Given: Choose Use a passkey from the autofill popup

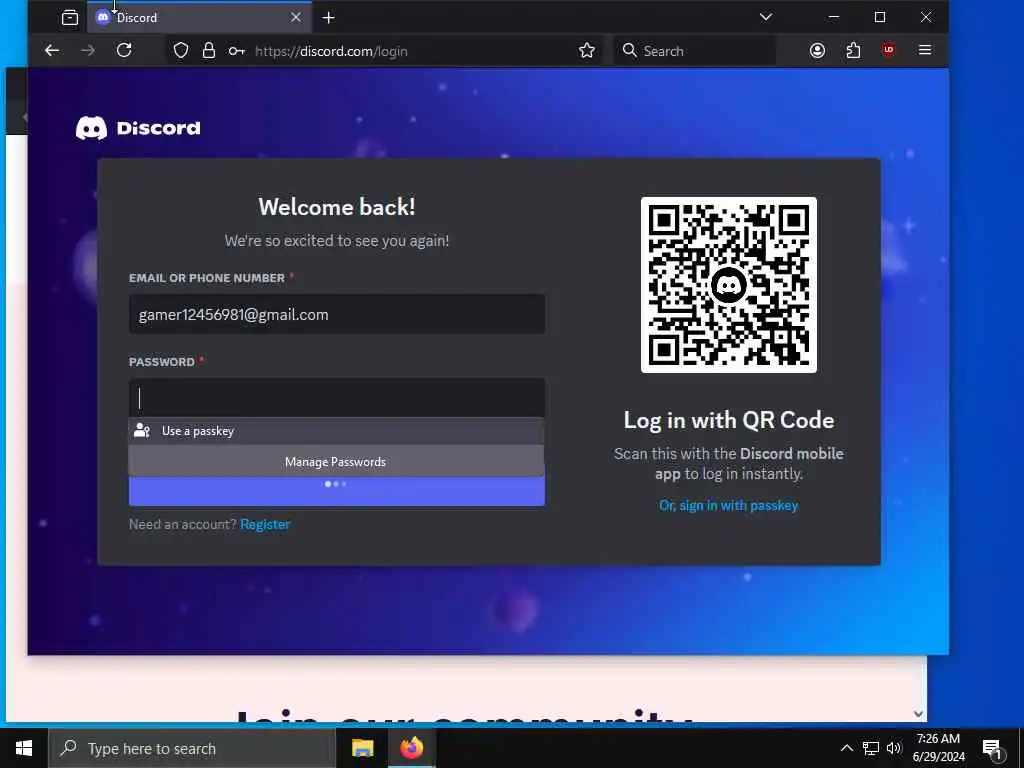Looking at the screenshot, I should pos(336,431).
